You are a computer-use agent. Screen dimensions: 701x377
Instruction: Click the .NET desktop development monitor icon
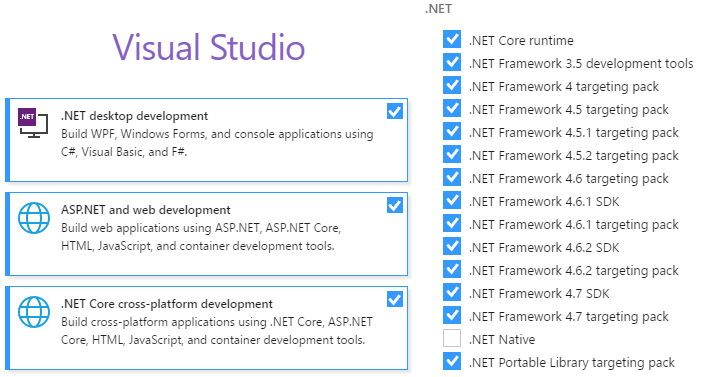pyautogui.click(x=33, y=123)
